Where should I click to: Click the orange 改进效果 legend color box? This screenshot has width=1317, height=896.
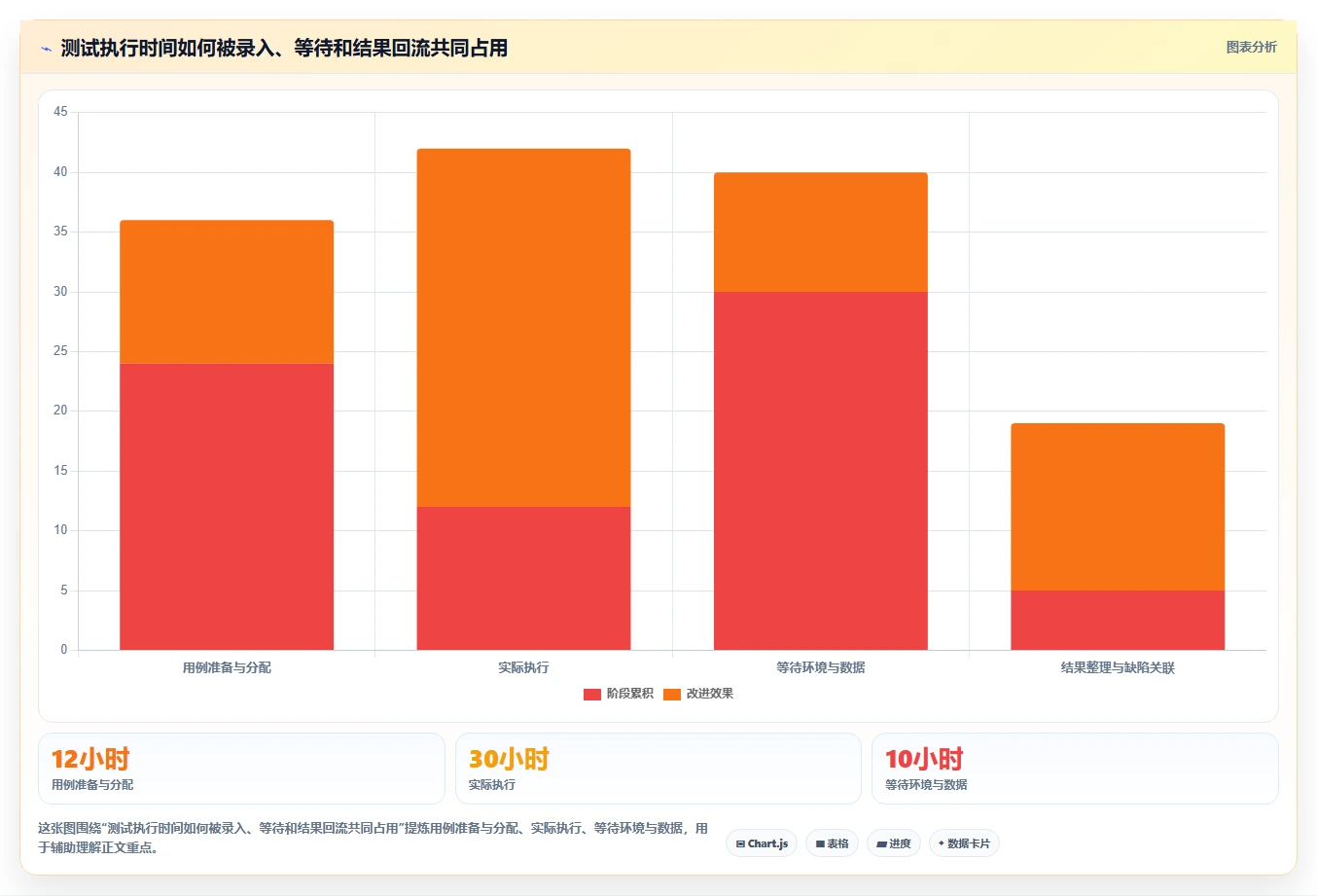coord(672,694)
